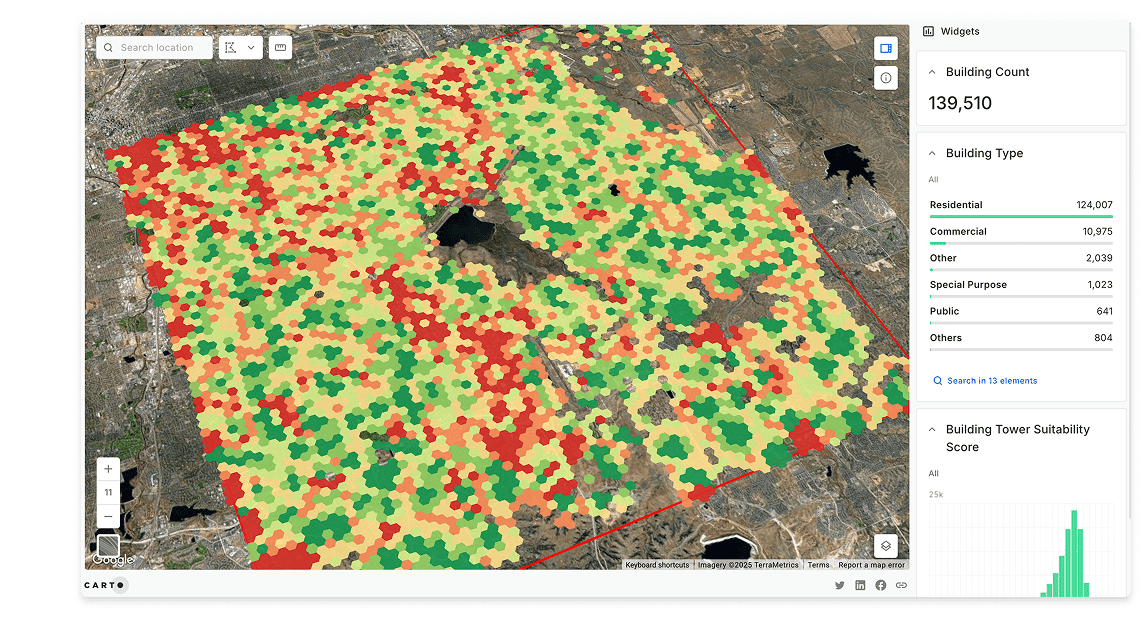Click the Keyboard shortcuts map option
The height and width of the screenshot is (618, 1146).
pyautogui.click(x=657, y=565)
